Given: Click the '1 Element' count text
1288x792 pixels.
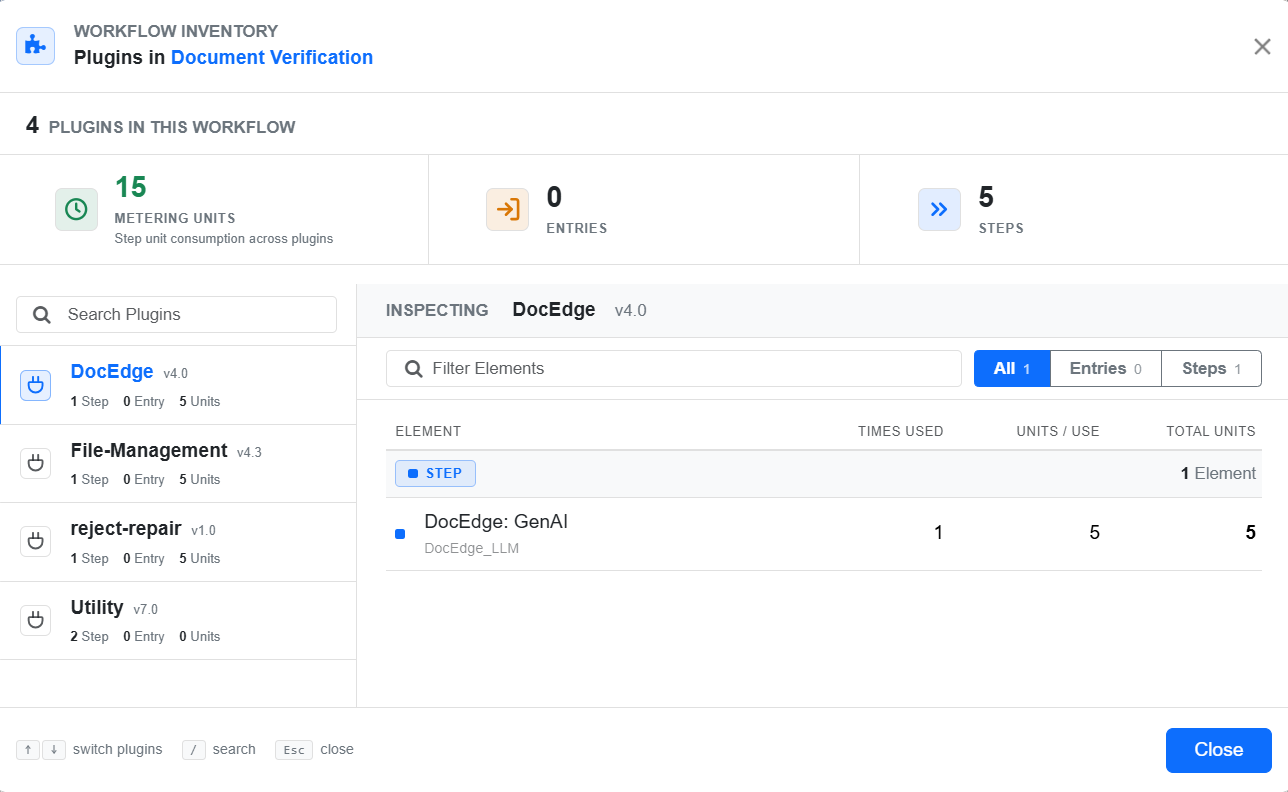Looking at the screenshot, I should pos(1218,473).
